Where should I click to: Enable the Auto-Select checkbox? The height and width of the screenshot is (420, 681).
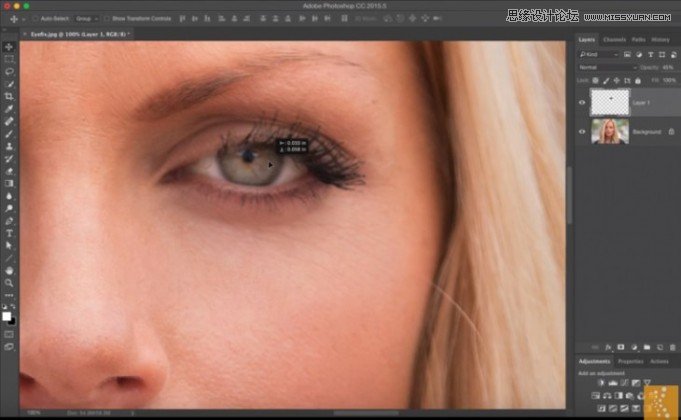click(x=36, y=19)
